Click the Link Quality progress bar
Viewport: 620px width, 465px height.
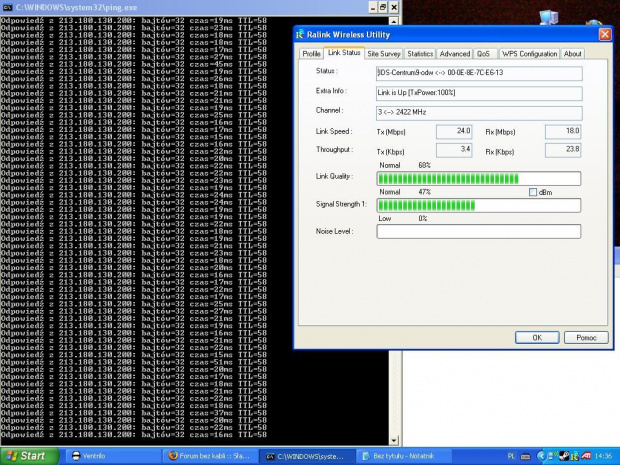[478, 179]
